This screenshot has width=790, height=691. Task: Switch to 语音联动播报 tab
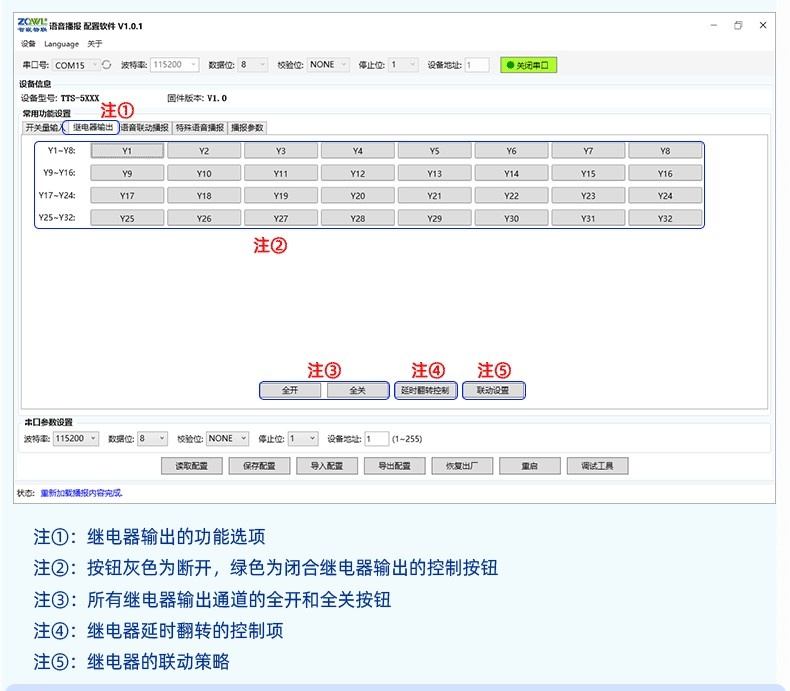coord(145,127)
